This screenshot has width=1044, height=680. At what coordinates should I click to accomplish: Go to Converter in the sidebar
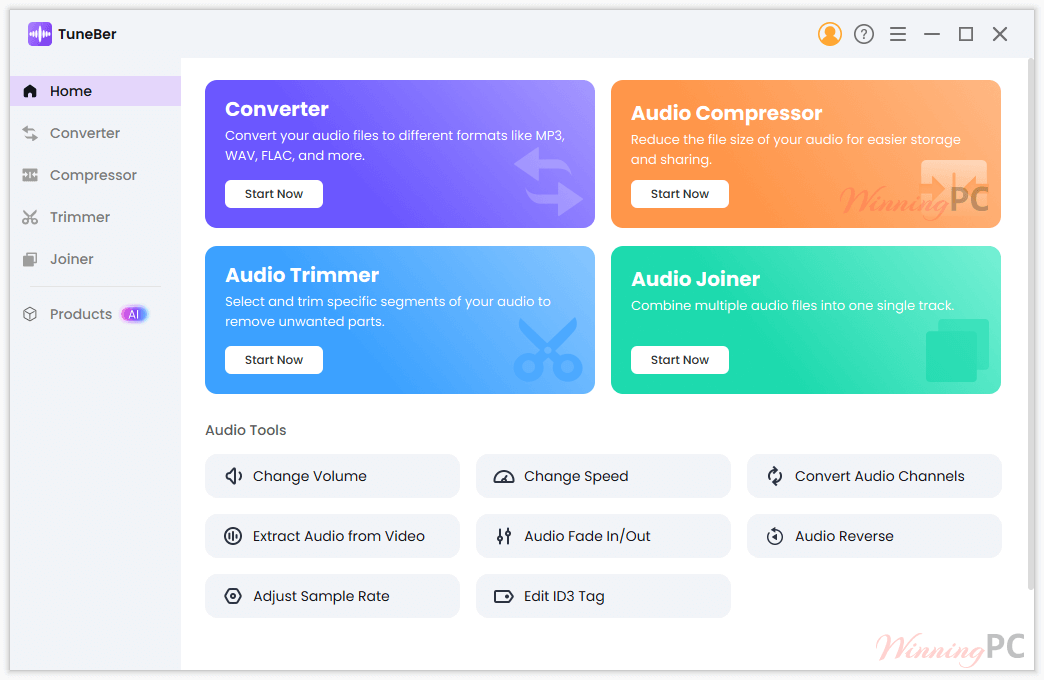pos(95,133)
